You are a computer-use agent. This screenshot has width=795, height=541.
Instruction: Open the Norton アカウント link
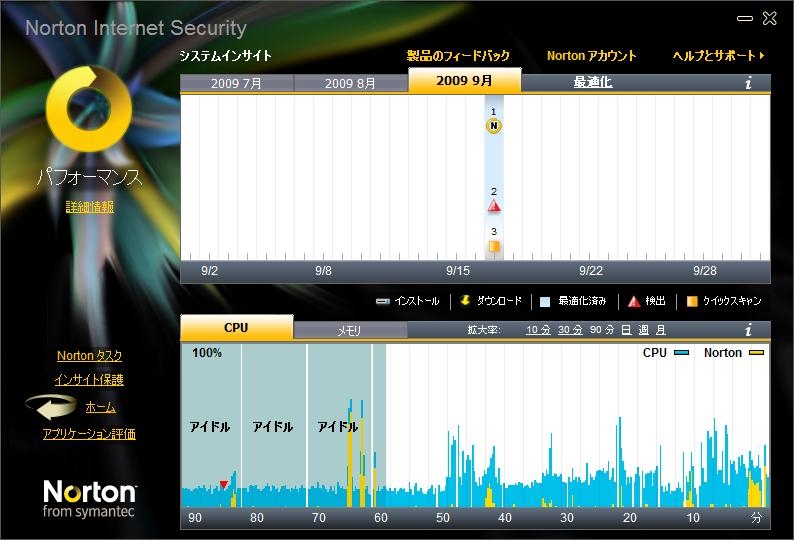pyautogui.click(x=591, y=56)
